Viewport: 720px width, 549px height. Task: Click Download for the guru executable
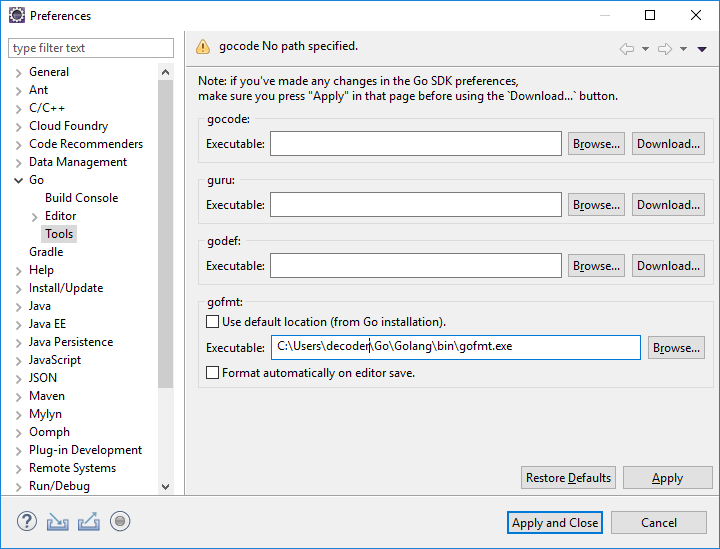pyautogui.click(x=669, y=205)
